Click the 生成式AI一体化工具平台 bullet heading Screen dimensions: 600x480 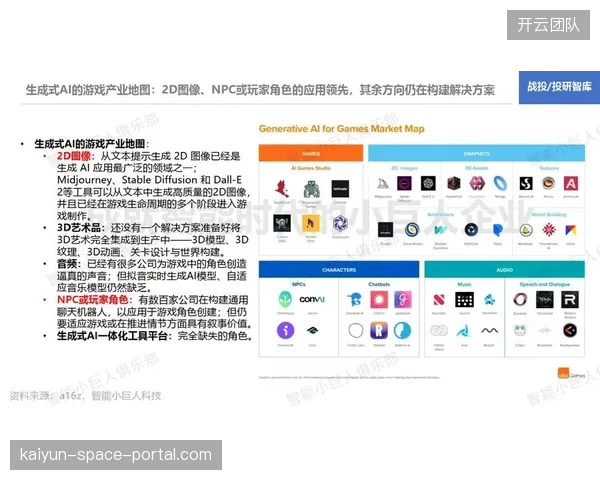[x=114, y=336]
